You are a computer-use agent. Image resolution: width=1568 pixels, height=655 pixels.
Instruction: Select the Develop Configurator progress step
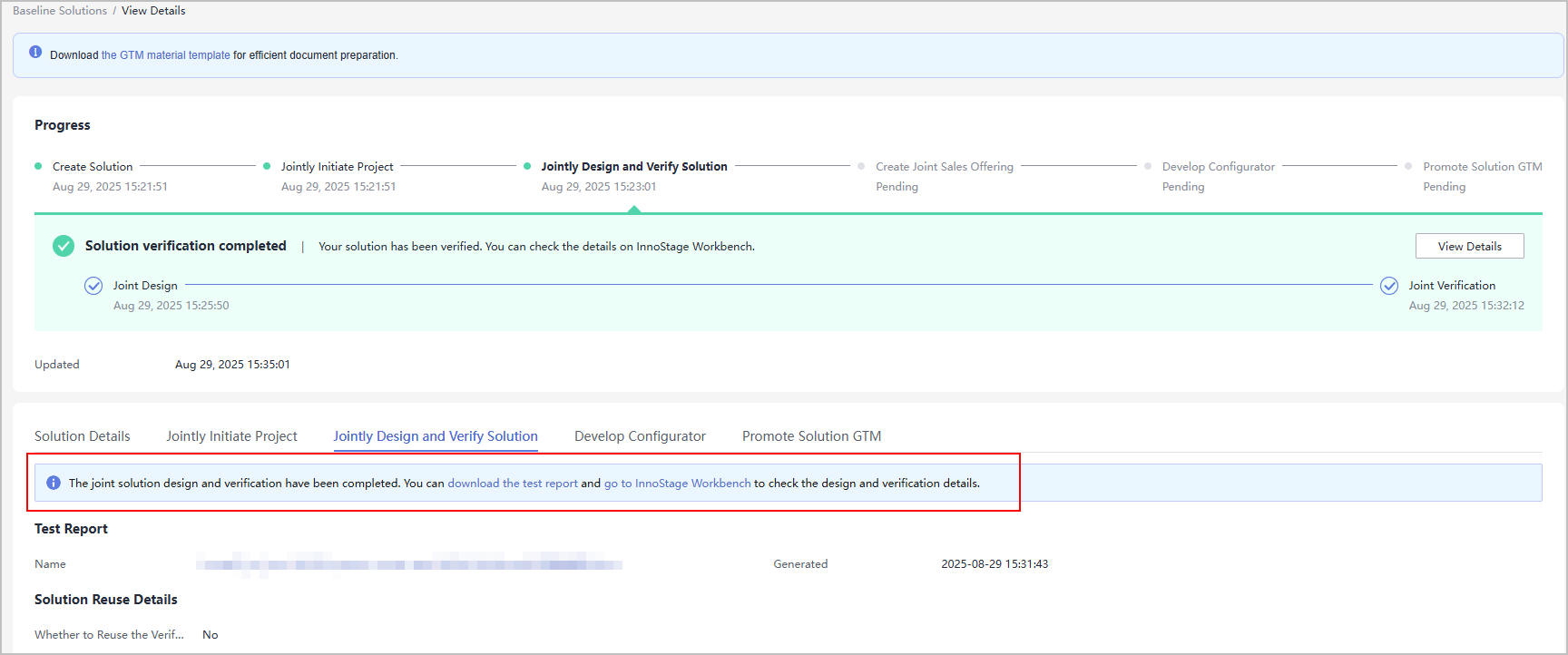[1218, 167]
